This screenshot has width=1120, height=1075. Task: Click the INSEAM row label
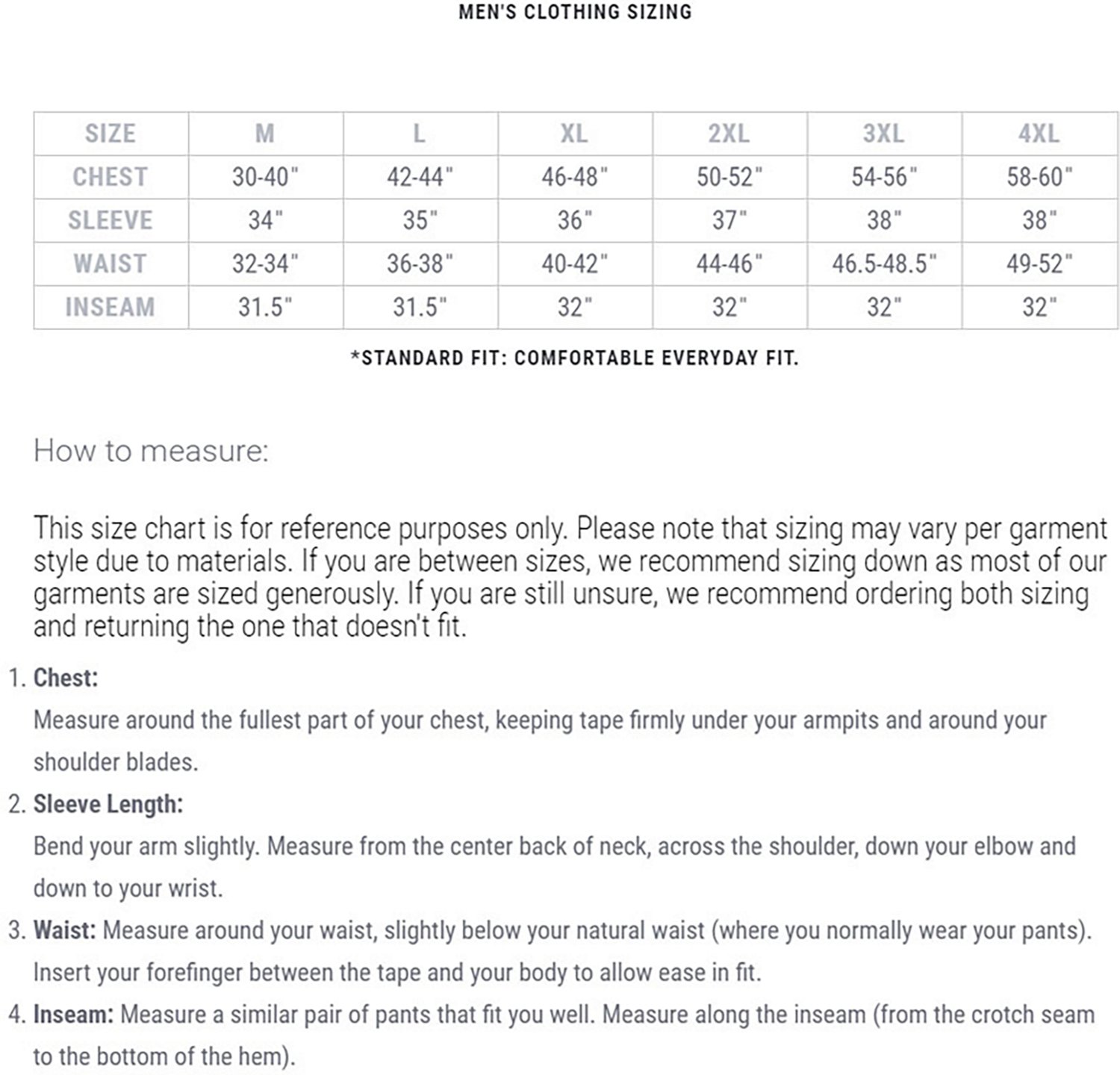(x=111, y=307)
